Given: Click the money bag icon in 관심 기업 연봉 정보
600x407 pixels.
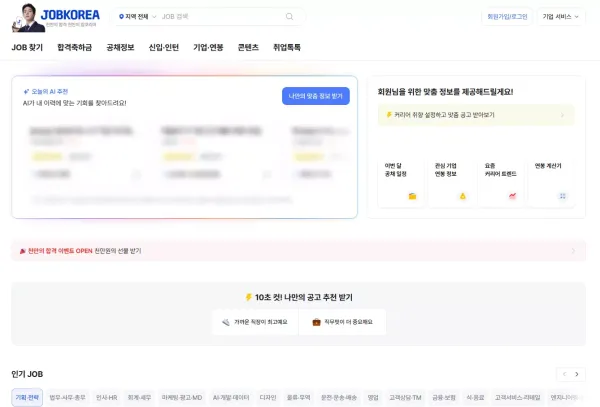Looking at the screenshot, I should pyautogui.click(x=462, y=196).
